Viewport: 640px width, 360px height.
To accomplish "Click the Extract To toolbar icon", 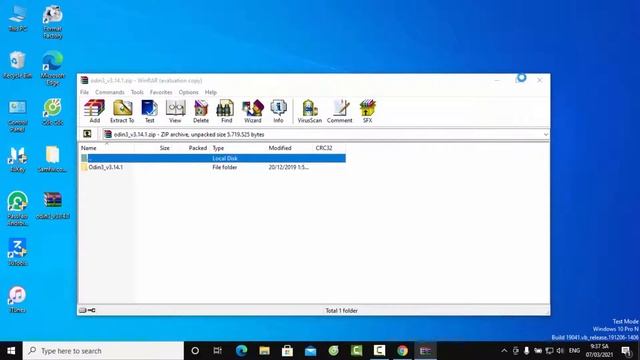I will pyautogui.click(x=122, y=111).
